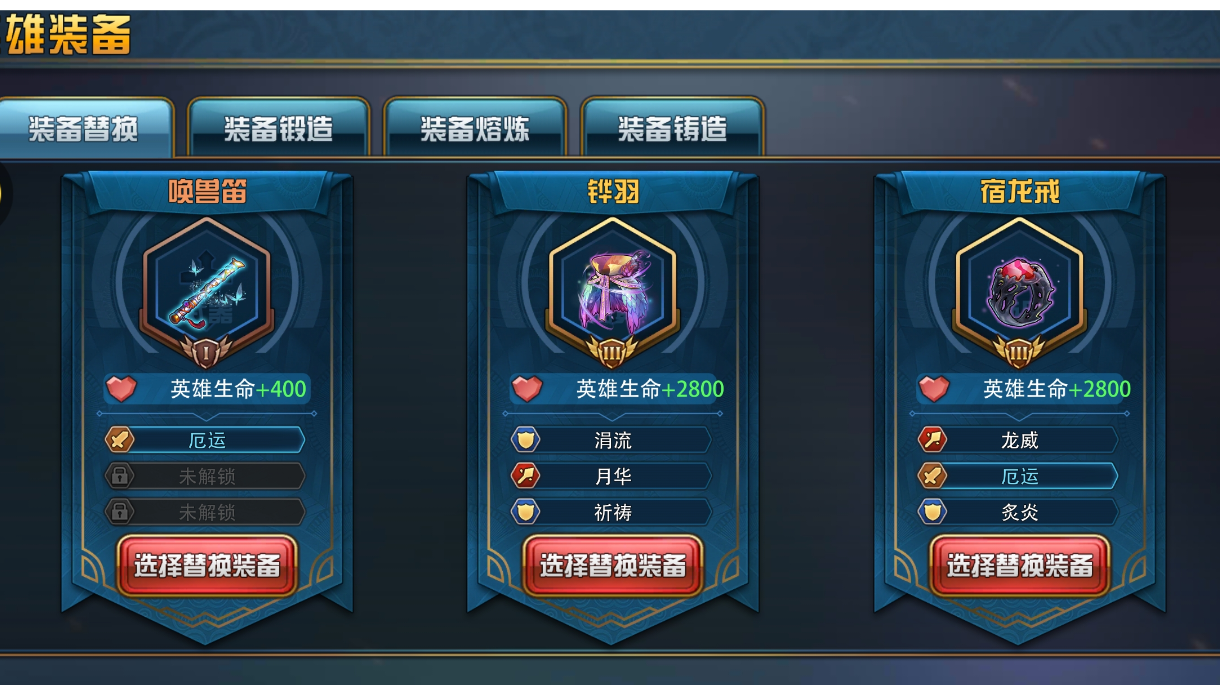This screenshot has width=1220, height=685.
Task: Click the first 未解锁 lock icon
Action: click(x=120, y=476)
